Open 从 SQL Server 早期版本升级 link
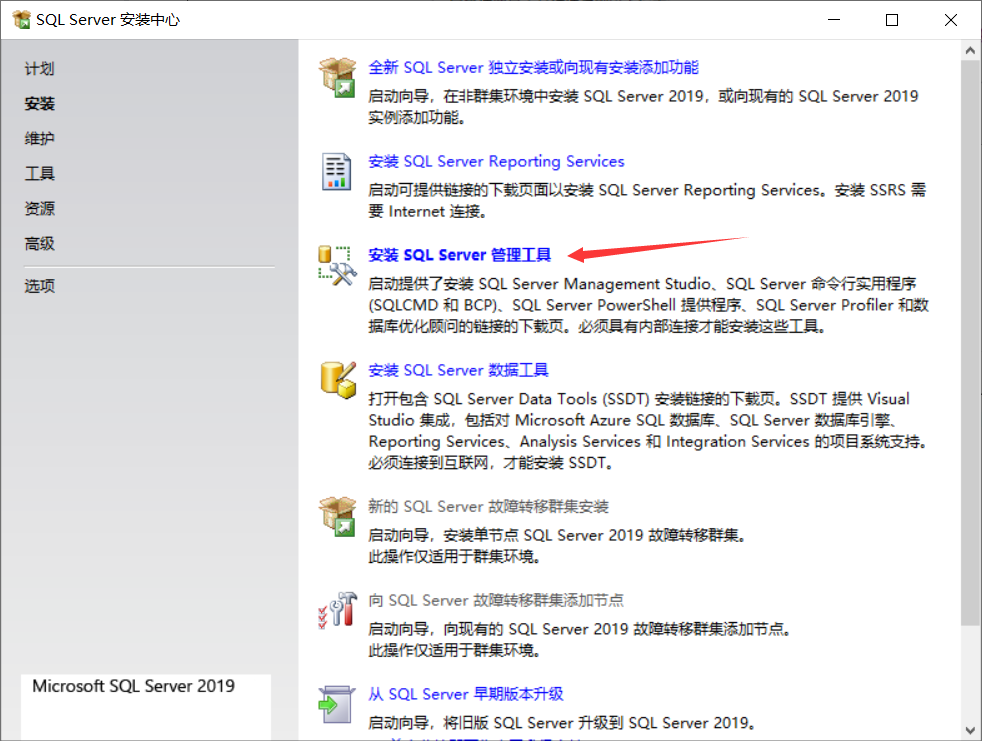 (x=466, y=694)
